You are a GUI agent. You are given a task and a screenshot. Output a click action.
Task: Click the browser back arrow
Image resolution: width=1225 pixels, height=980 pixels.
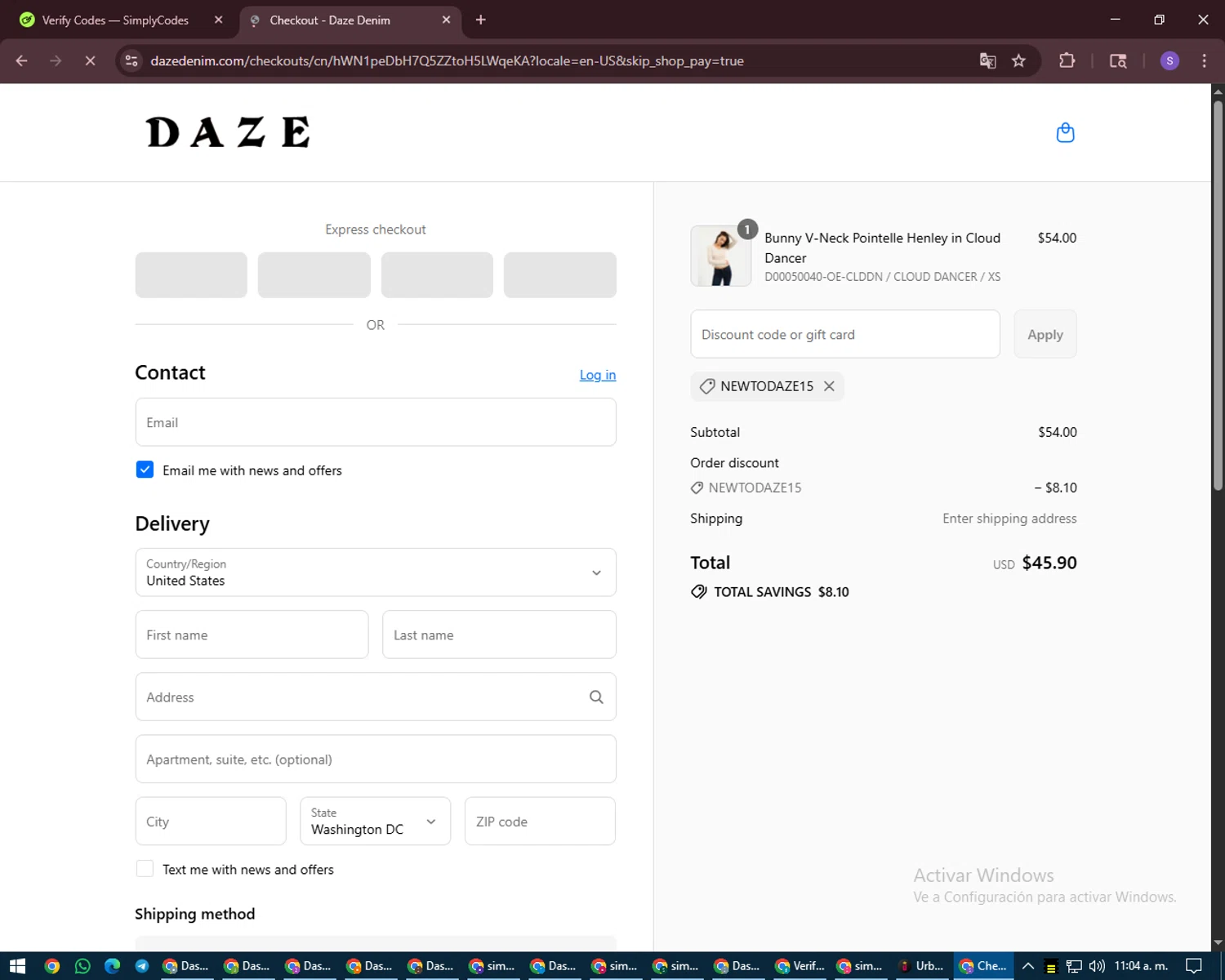pos(22,60)
